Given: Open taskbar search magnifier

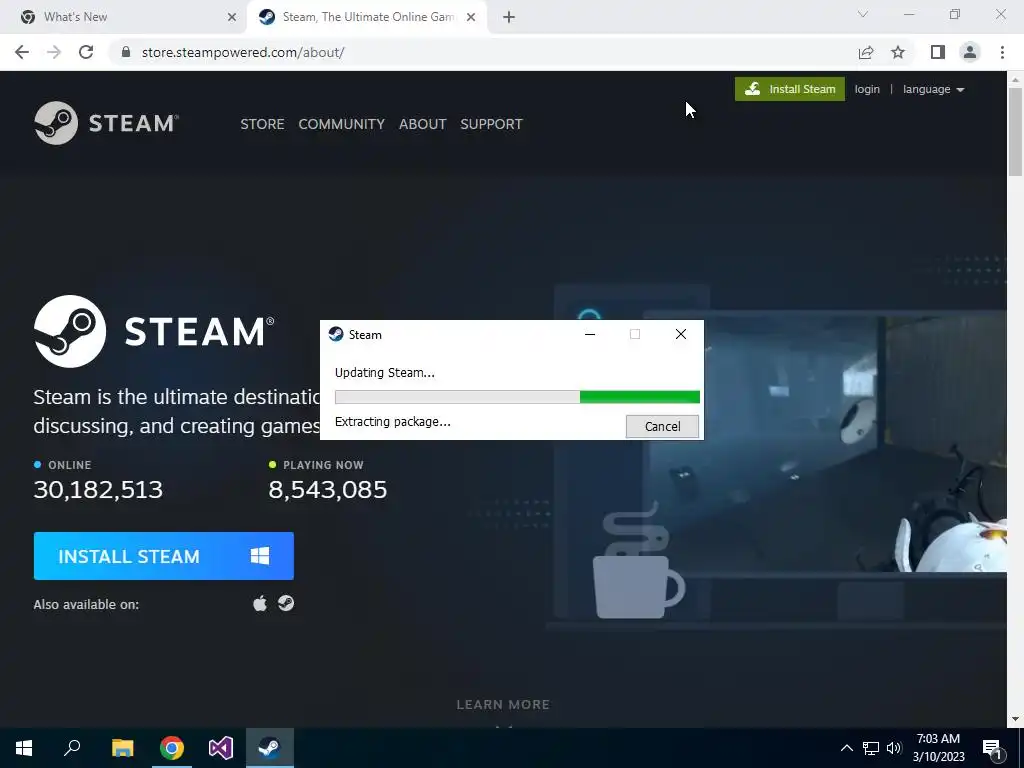Looking at the screenshot, I should click(x=72, y=748).
